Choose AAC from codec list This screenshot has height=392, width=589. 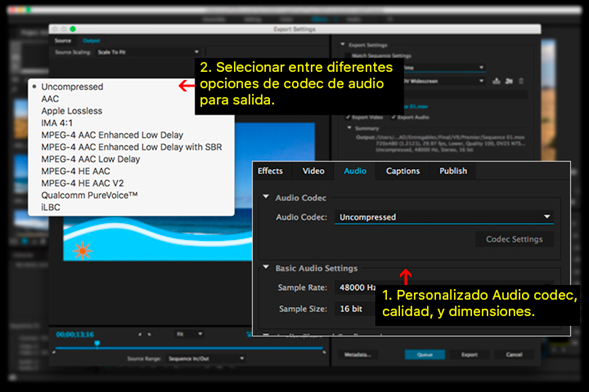[131, 99]
